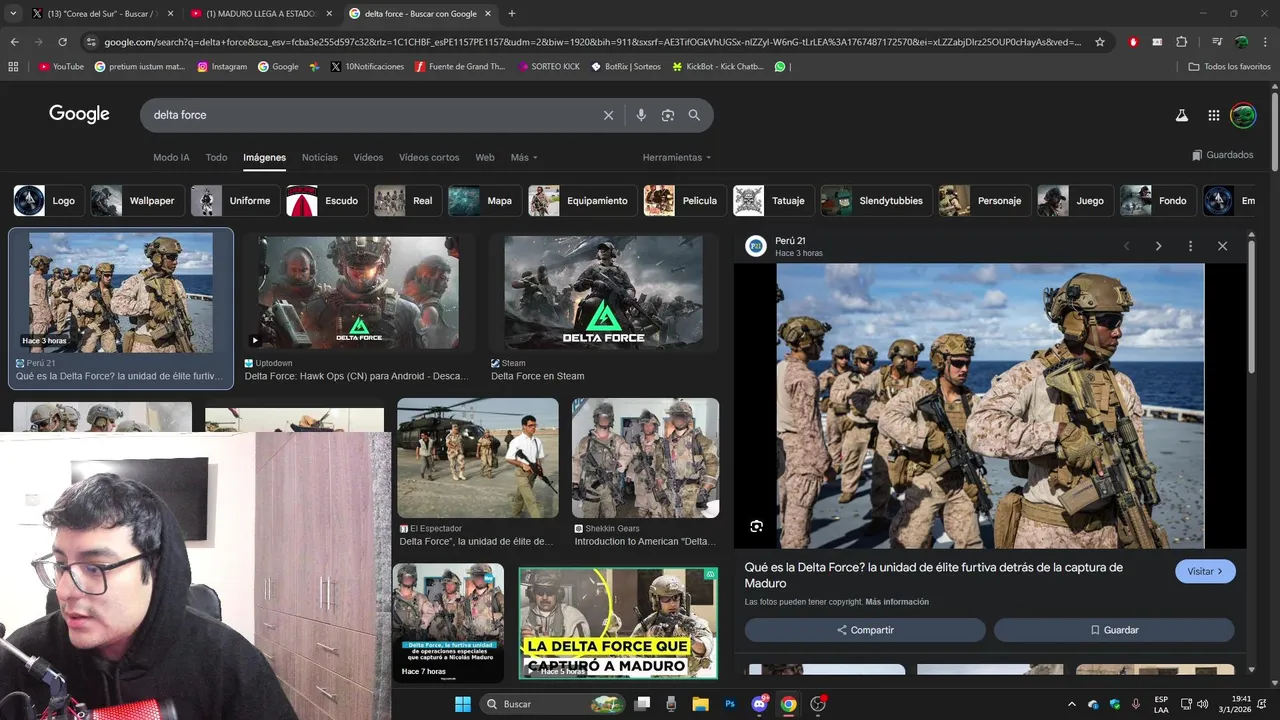The image size is (1280, 720).
Task: Click the Guardar button in preview
Action: (x=1114, y=630)
